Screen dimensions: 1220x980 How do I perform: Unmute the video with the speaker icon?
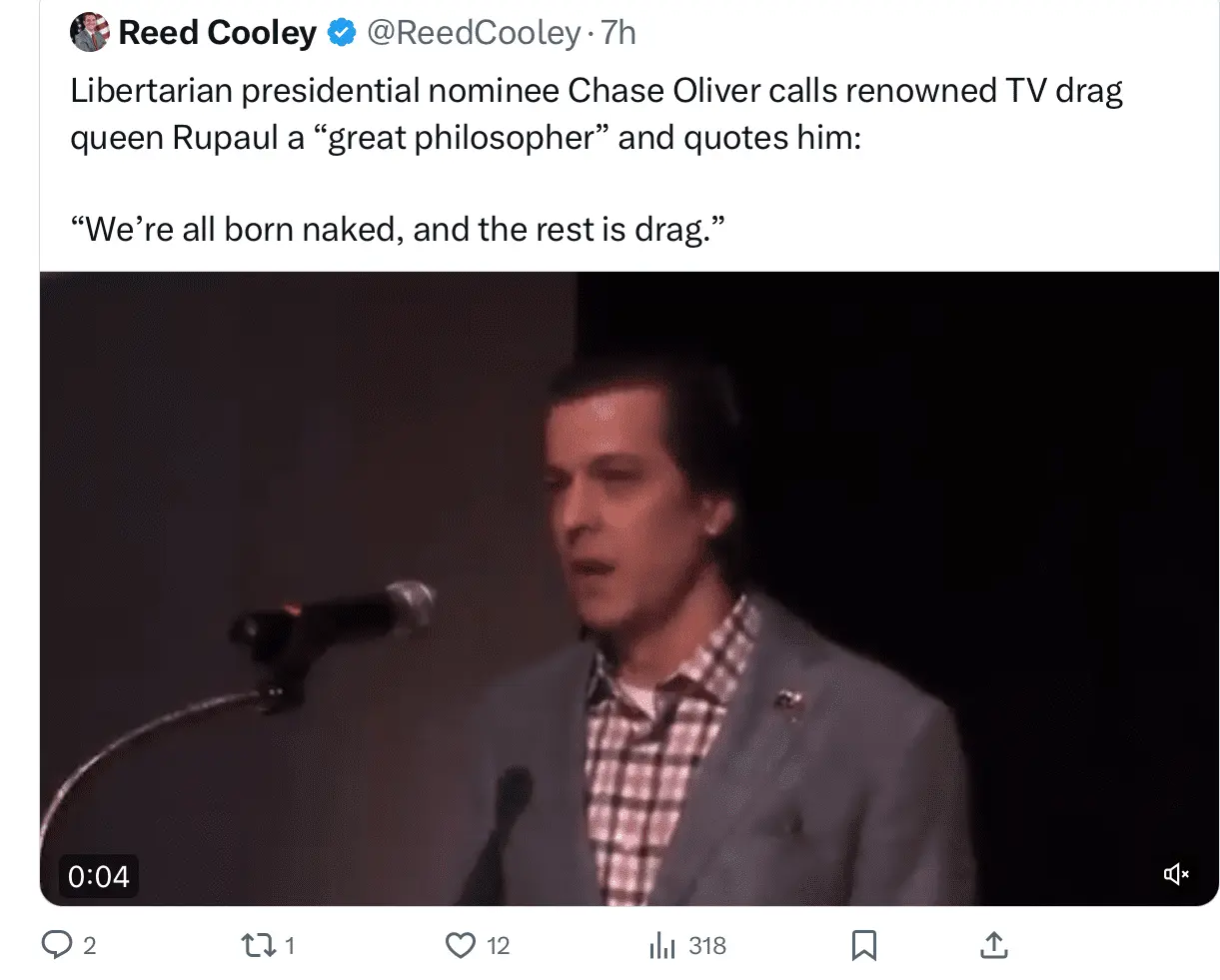pyautogui.click(x=1176, y=875)
